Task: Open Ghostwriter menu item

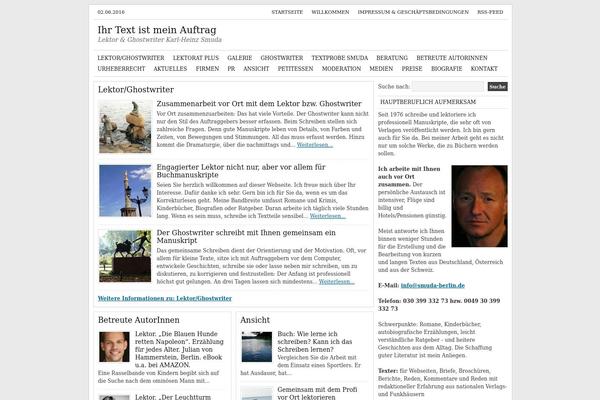Action: 282,58
